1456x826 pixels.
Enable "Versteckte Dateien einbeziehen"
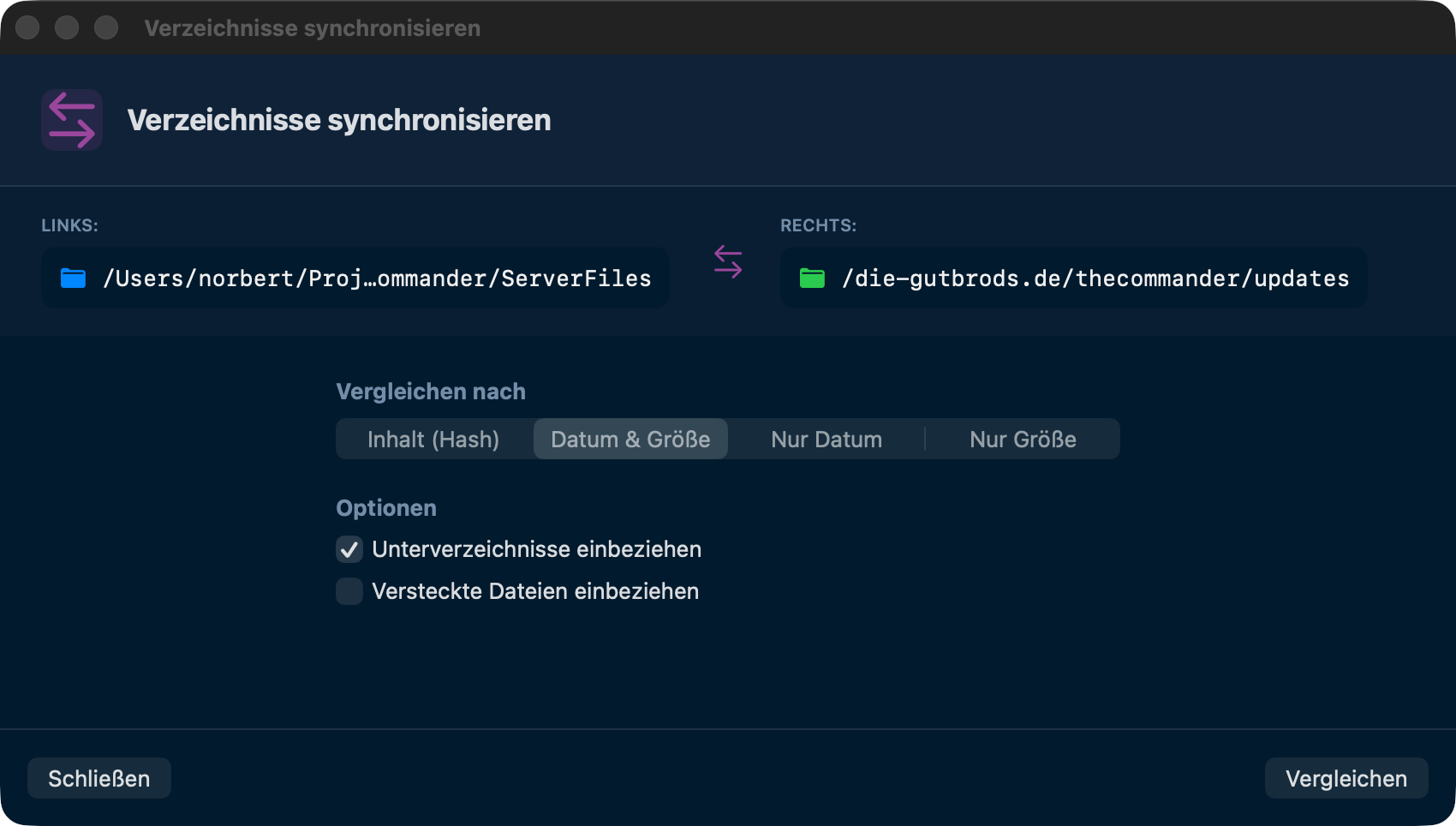coord(349,591)
